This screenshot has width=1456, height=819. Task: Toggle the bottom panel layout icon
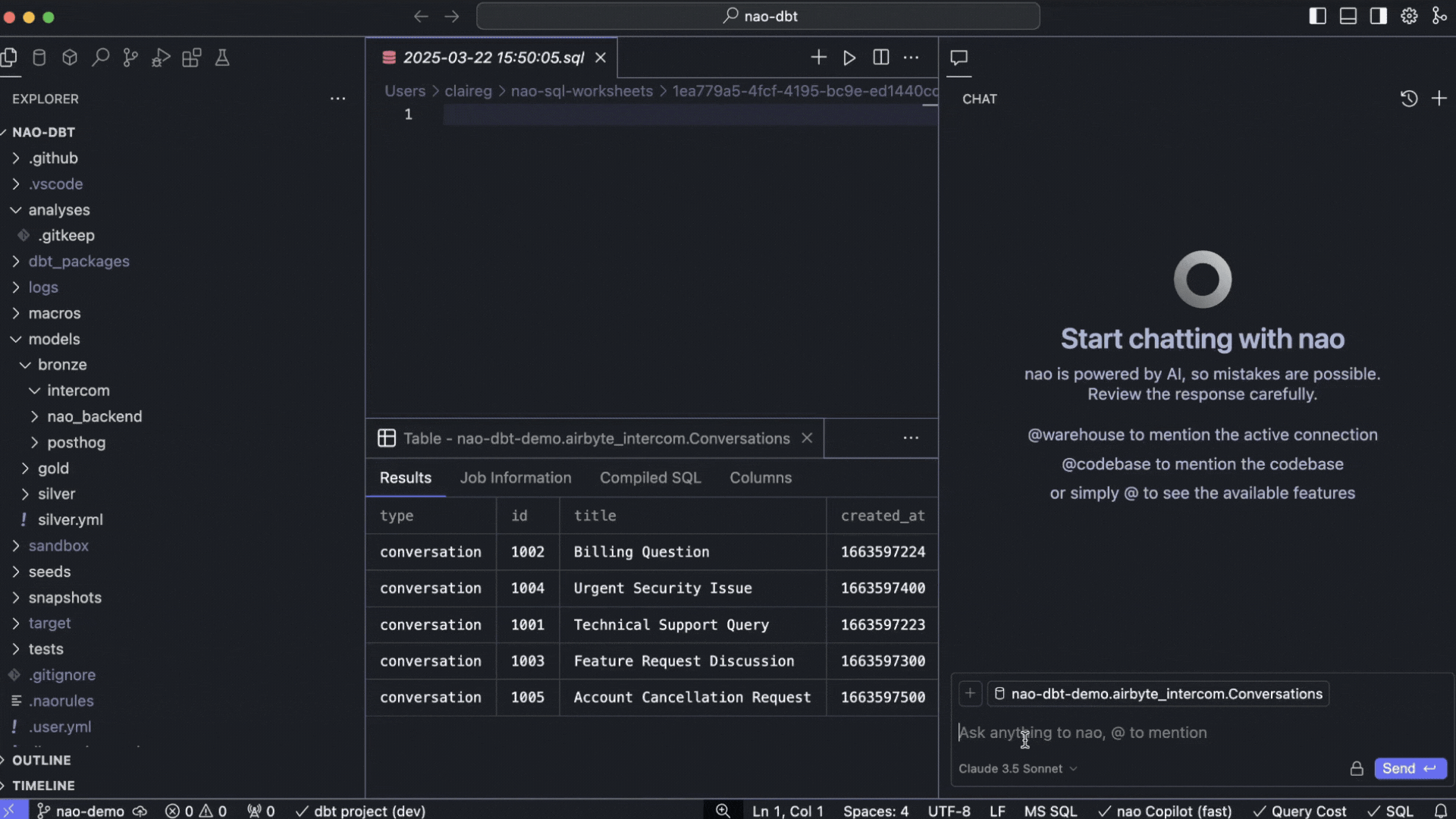(x=1348, y=16)
